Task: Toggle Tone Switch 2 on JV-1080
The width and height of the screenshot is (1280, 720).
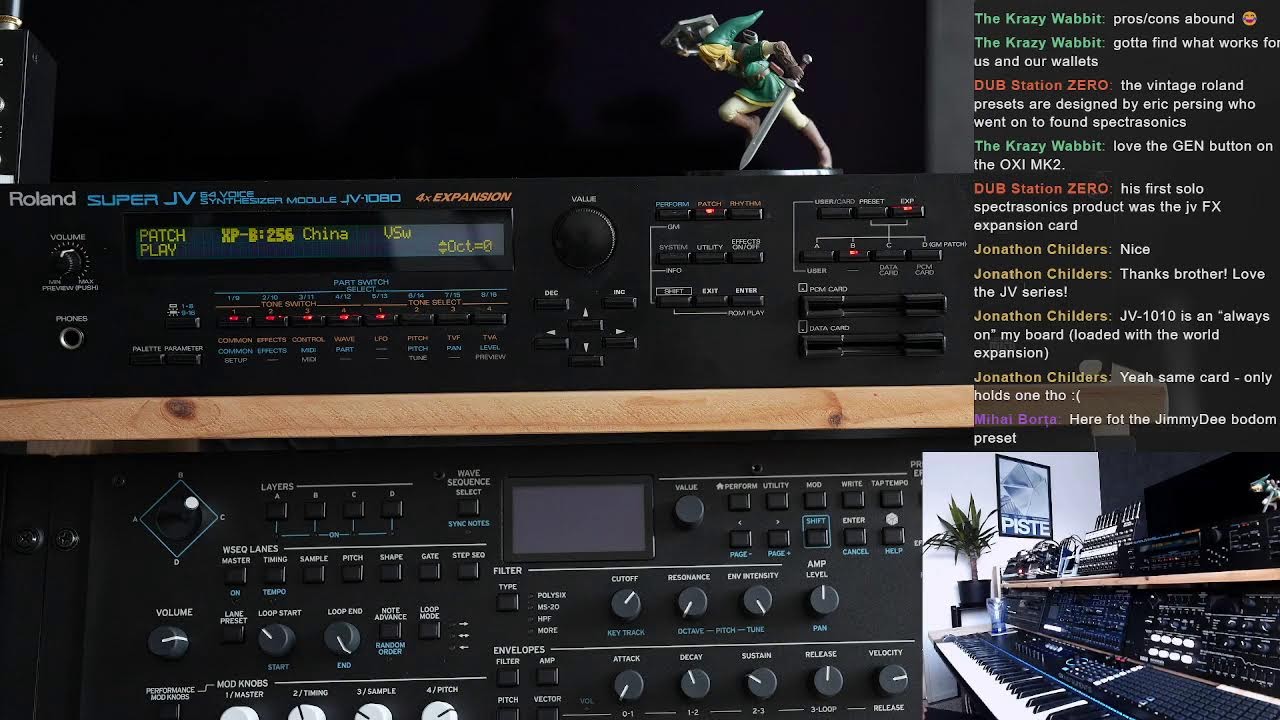Action: tap(270, 319)
